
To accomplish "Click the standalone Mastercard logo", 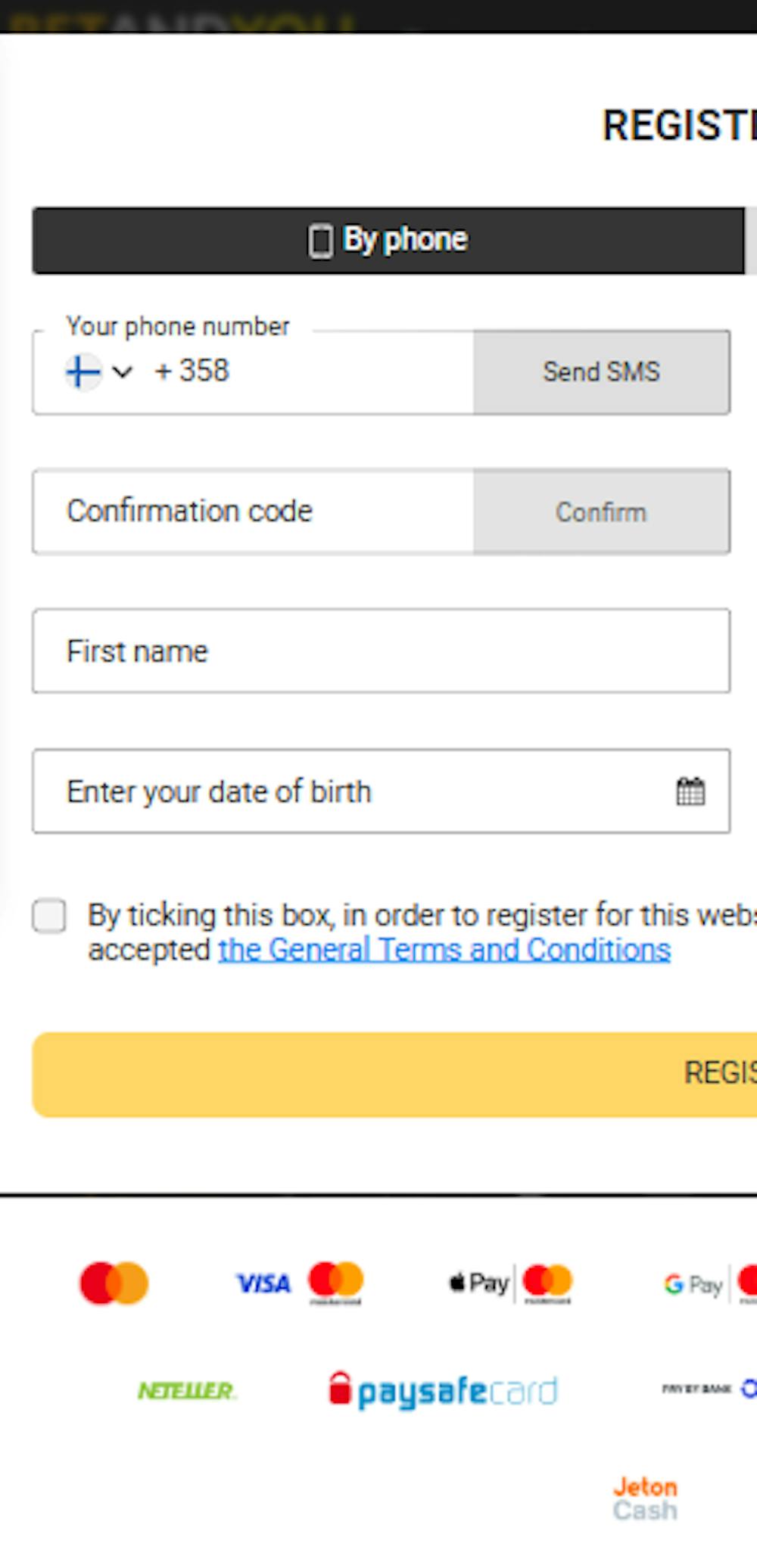I will coord(114,1283).
